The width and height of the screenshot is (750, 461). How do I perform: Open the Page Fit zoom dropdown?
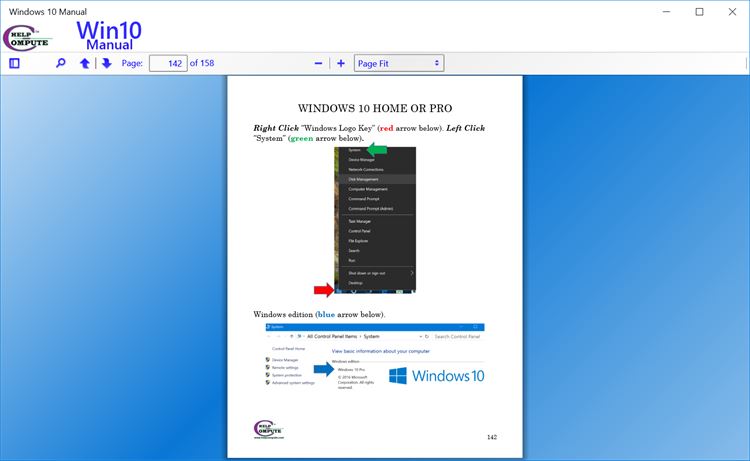[x=399, y=63]
